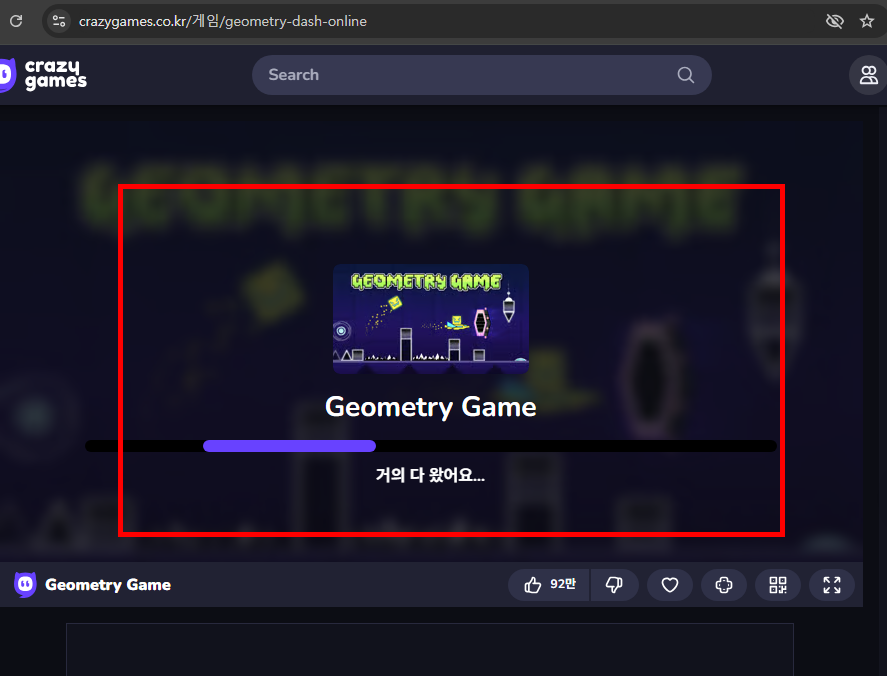Click the Geometry Game title in bottom bar
Viewport: 887px width, 676px height.
tap(108, 584)
